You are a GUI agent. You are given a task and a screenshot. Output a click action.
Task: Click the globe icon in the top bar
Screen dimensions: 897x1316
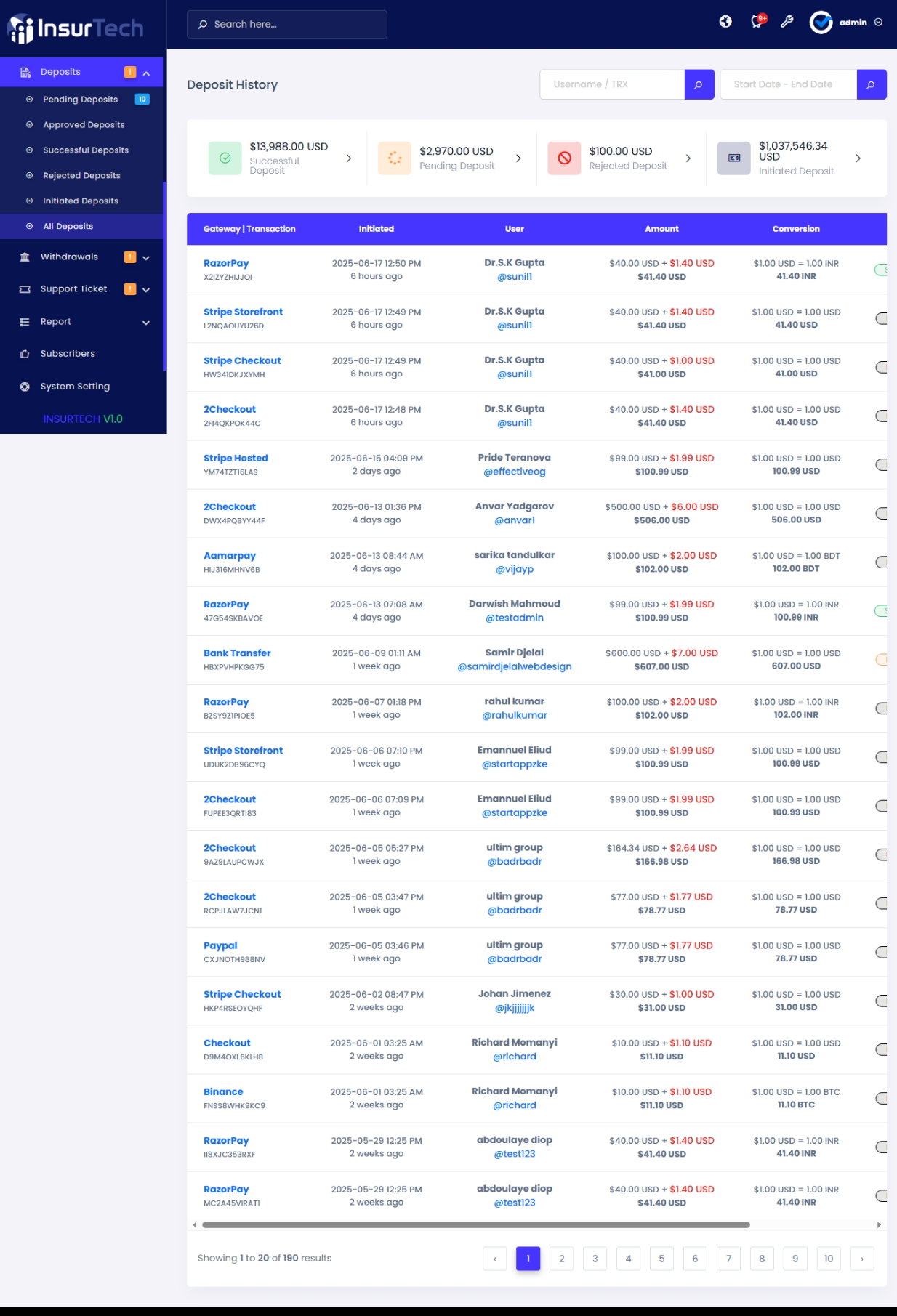725,22
